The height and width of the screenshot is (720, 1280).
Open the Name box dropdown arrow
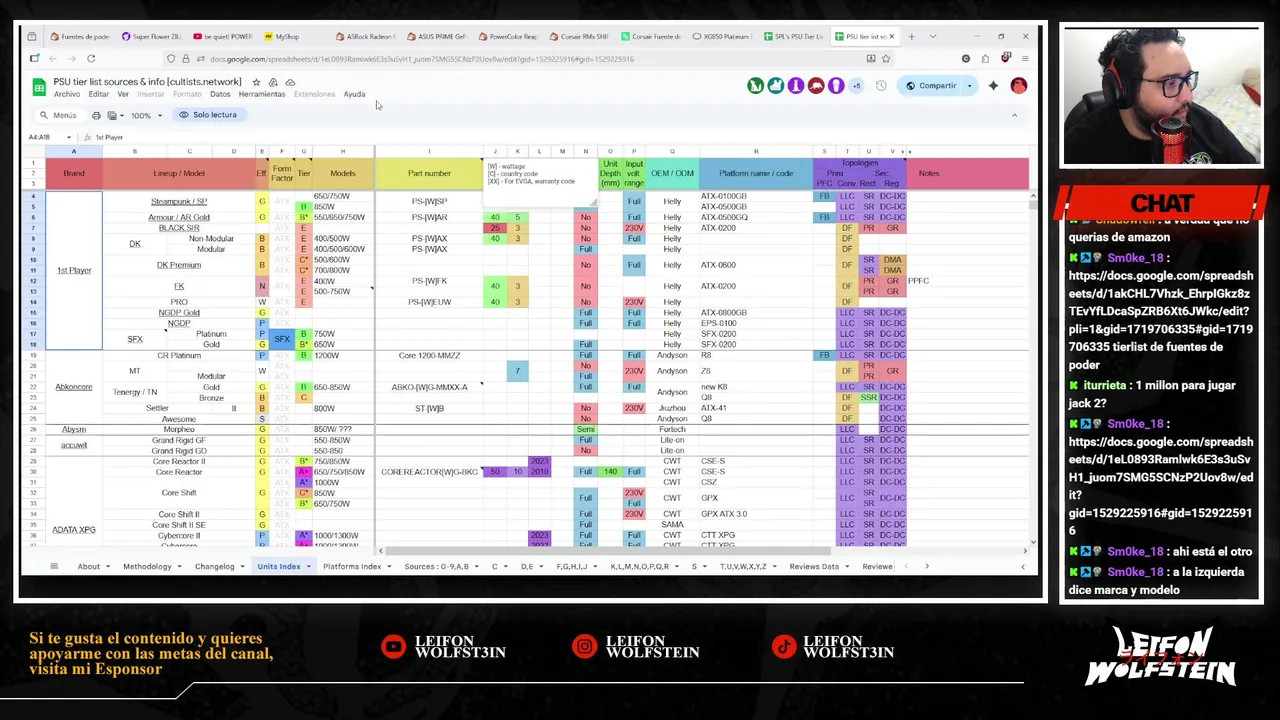68,137
